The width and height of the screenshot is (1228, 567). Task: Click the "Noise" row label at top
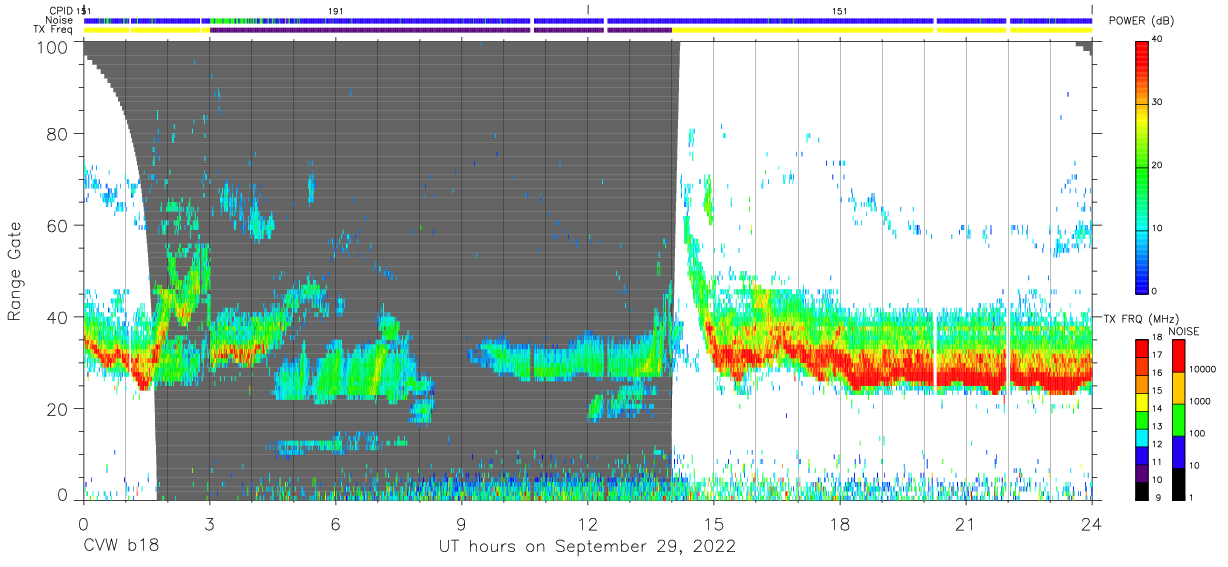(x=61, y=20)
